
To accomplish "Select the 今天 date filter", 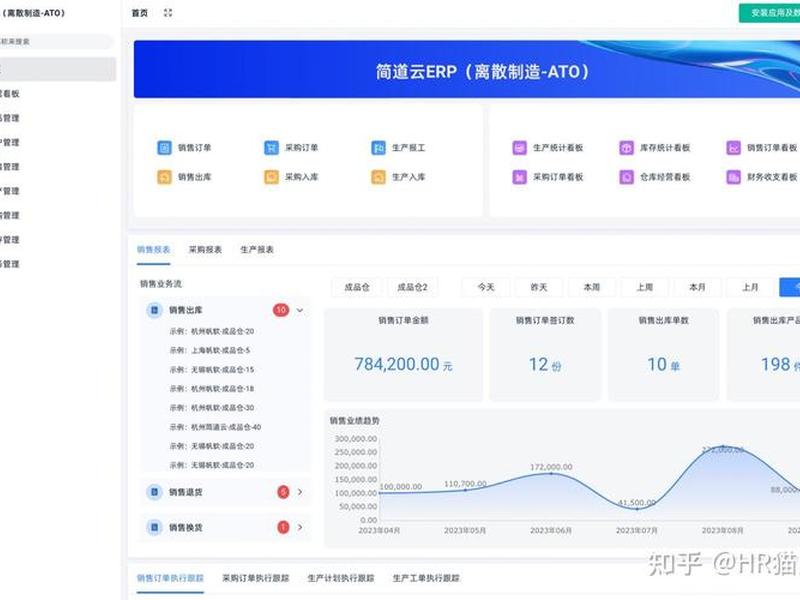I will click(x=486, y=287).
